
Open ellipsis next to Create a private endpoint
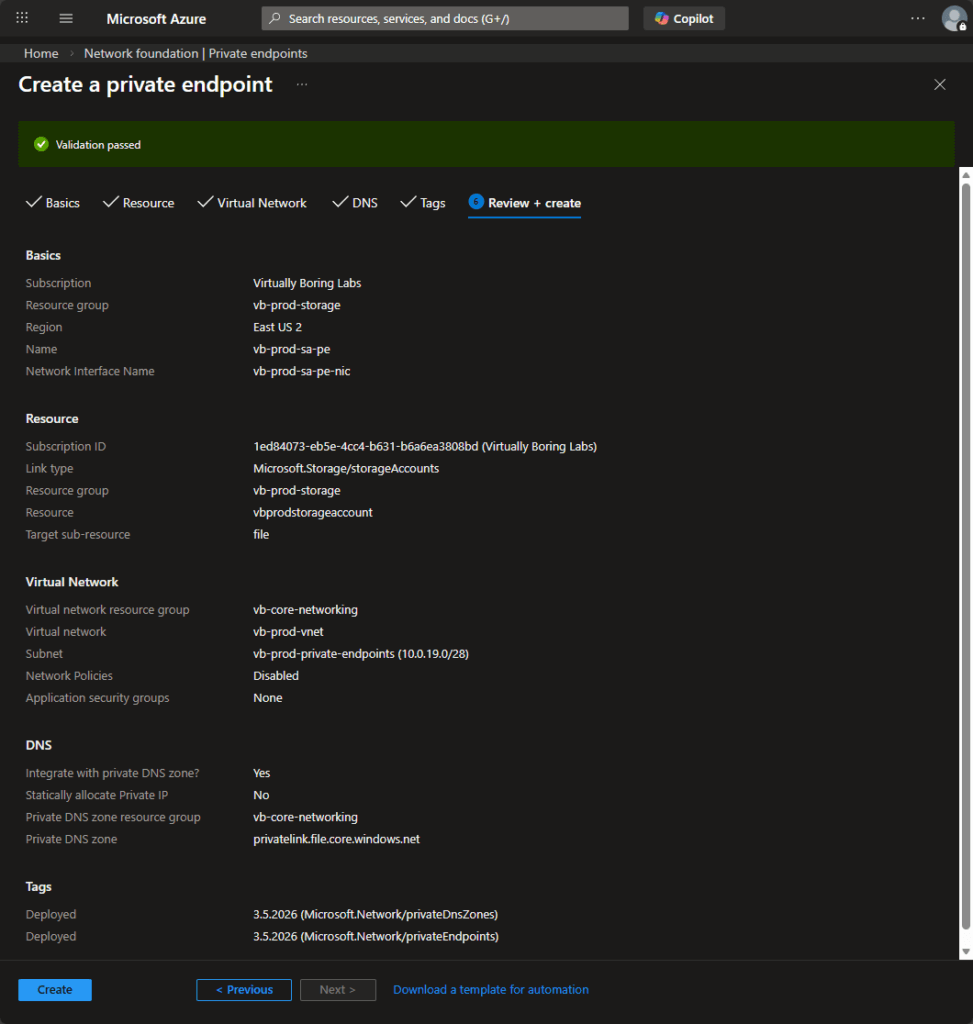pyautogui.click(x=302, y=84)
